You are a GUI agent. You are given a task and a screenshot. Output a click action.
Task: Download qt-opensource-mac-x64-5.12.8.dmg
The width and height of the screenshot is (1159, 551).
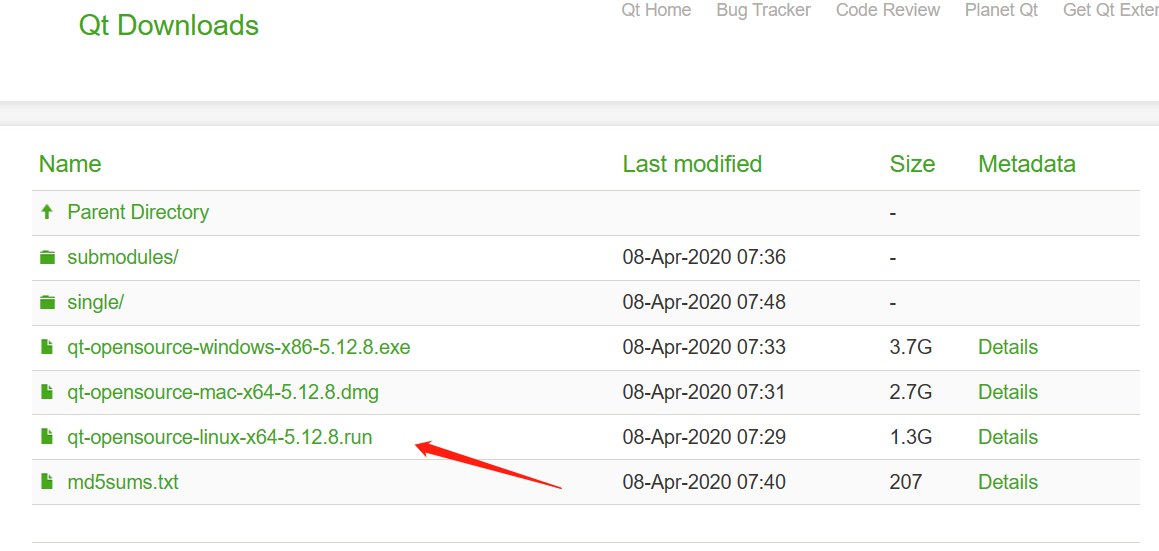click(x=222, y=392)
